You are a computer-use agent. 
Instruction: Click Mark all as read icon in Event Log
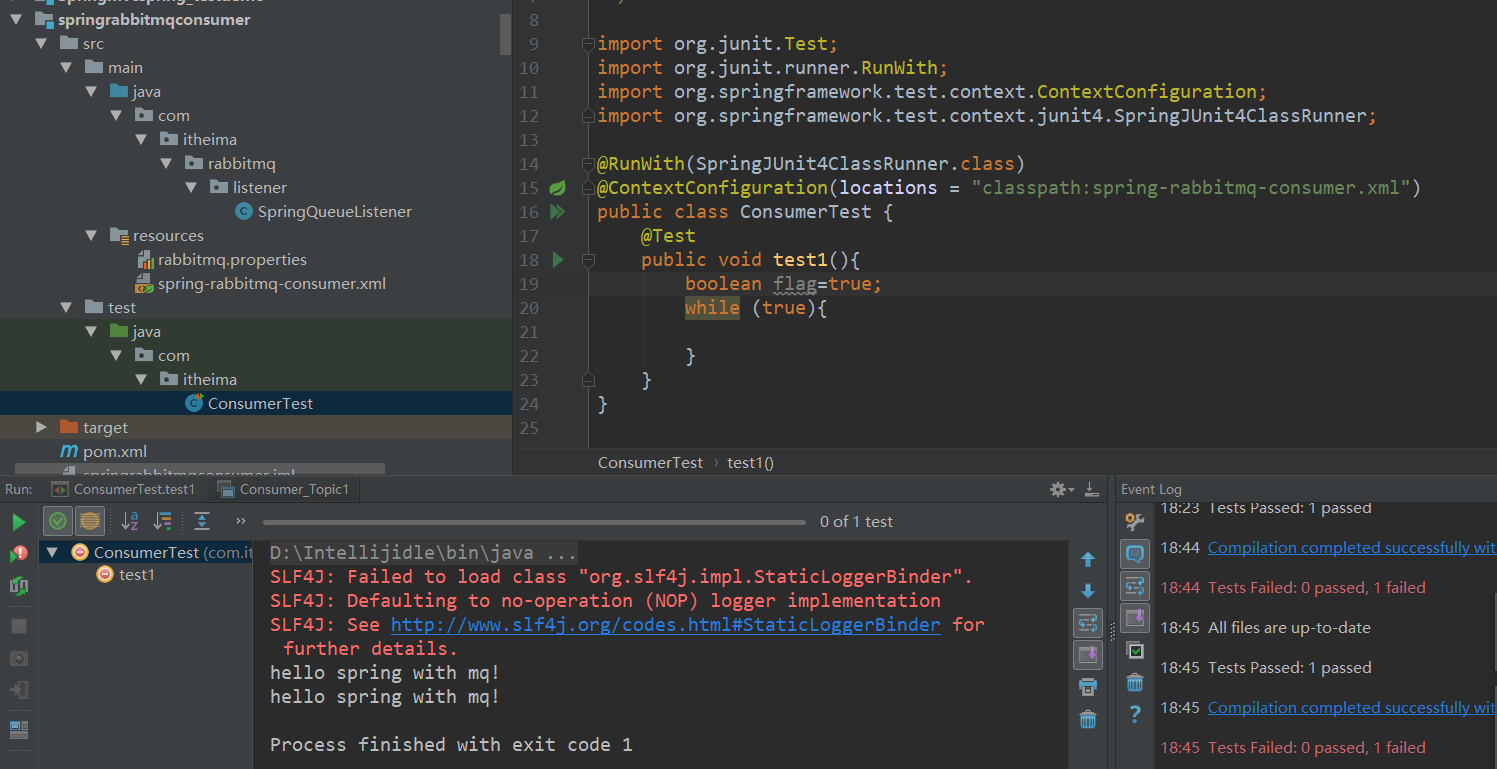pyautogui.click(x=1134, y=650)
